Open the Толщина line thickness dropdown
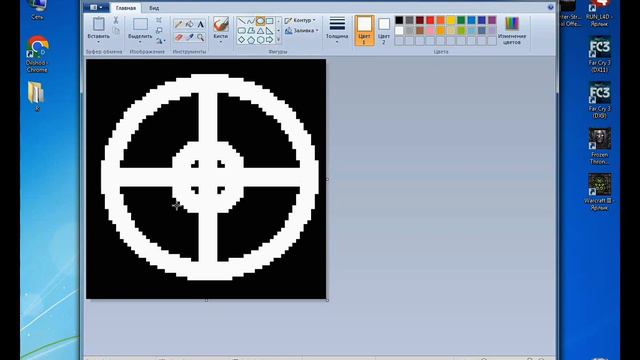This screenshot has width=640, height=360. coord(337,30)
